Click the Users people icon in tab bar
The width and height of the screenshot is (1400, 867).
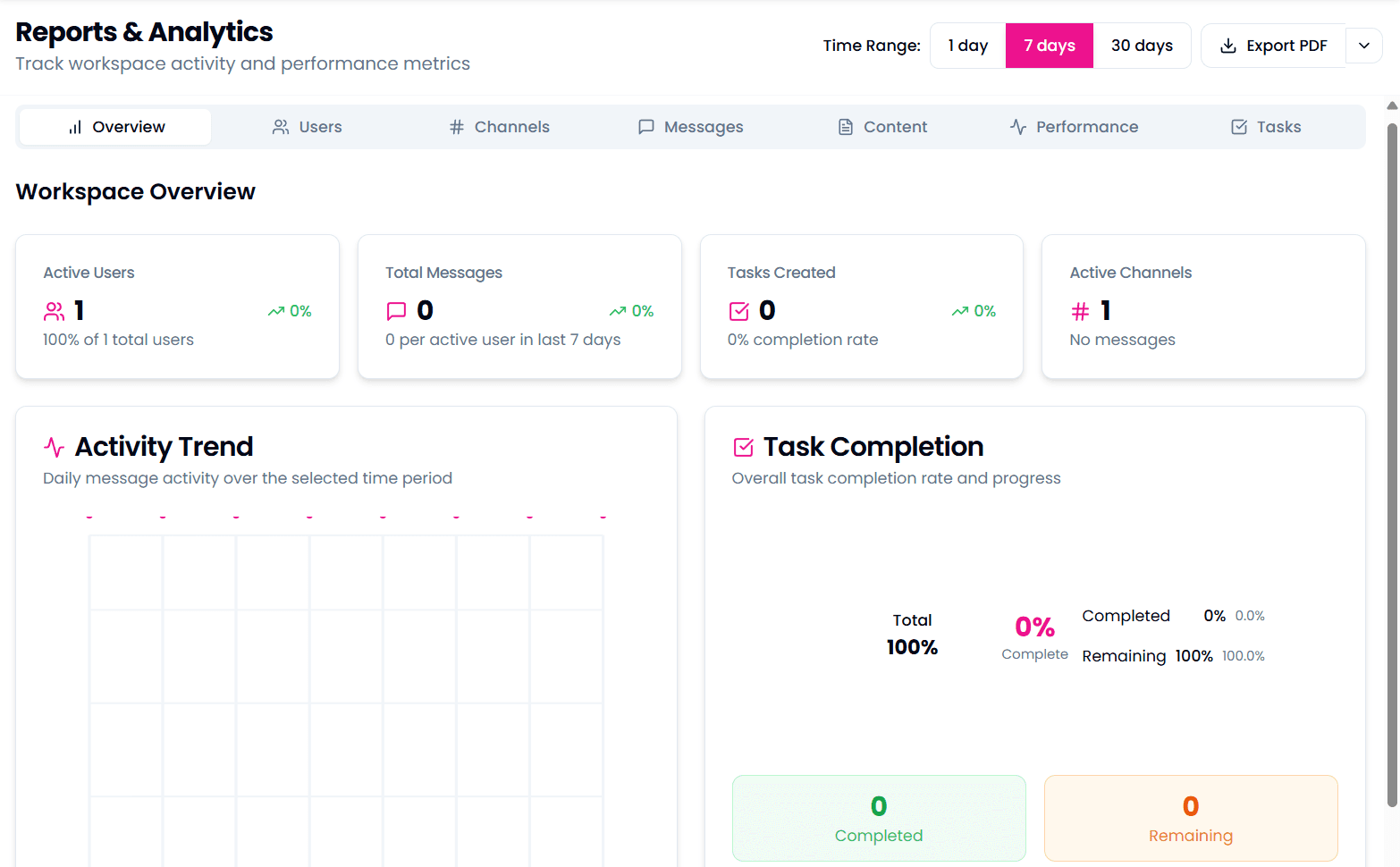pos(281,126)
